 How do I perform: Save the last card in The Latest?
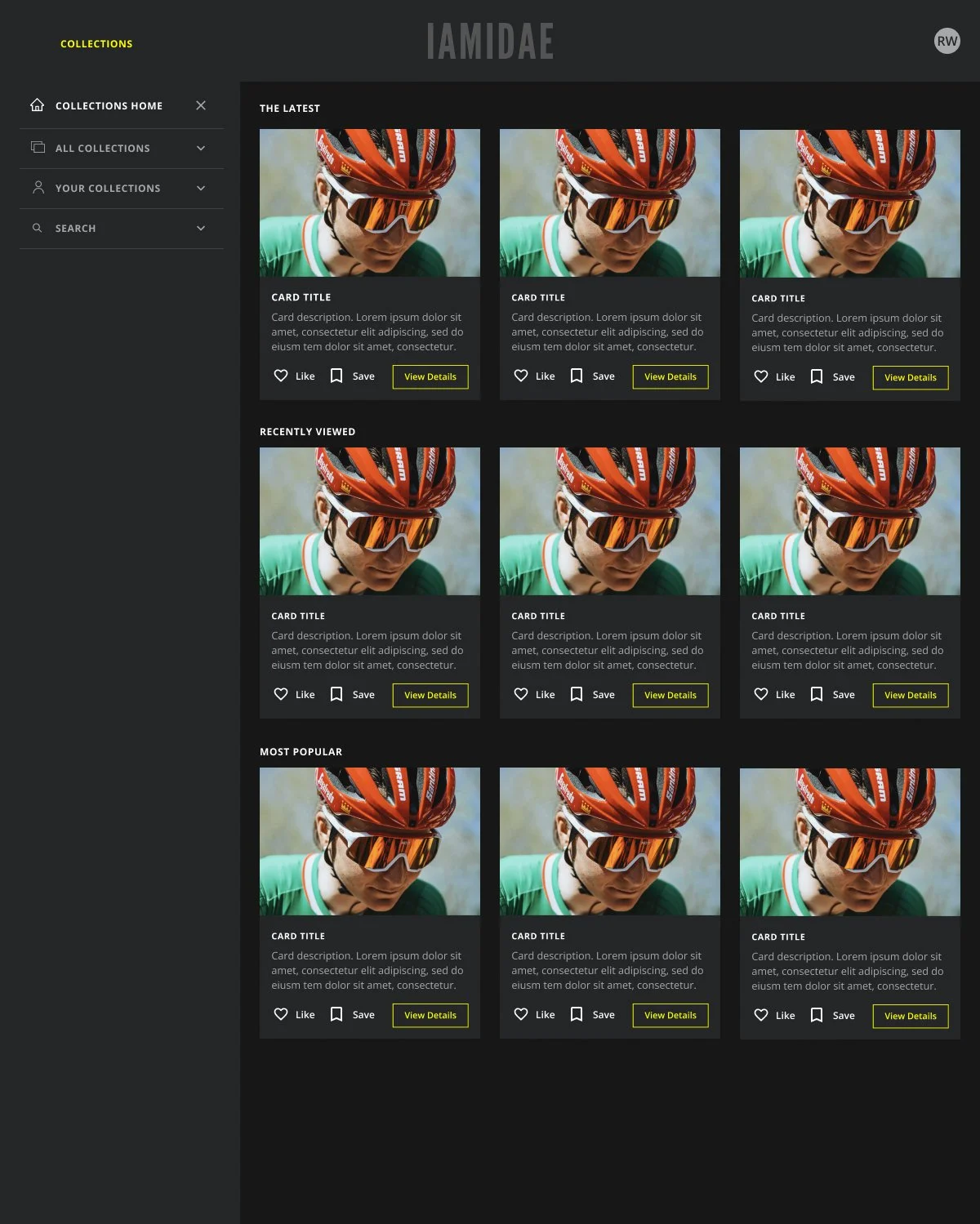832,376
